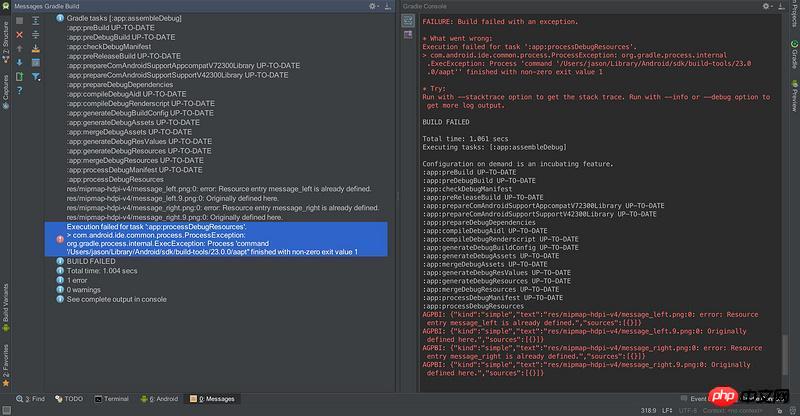Click the green Export to text file icon
Image resolution: width=800 pixels, height=416 pixels.
pyautogui.click(x=19, y=77)
